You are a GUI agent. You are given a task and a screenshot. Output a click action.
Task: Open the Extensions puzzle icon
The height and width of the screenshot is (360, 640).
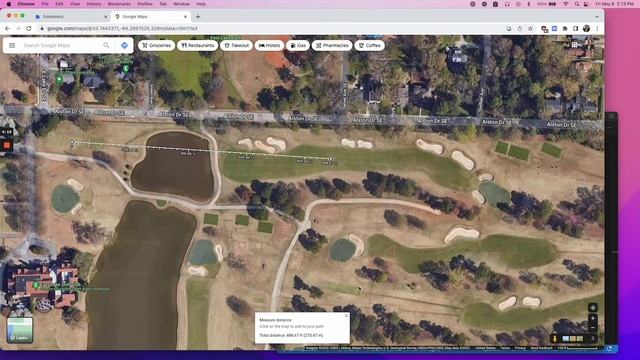point(565,29)
